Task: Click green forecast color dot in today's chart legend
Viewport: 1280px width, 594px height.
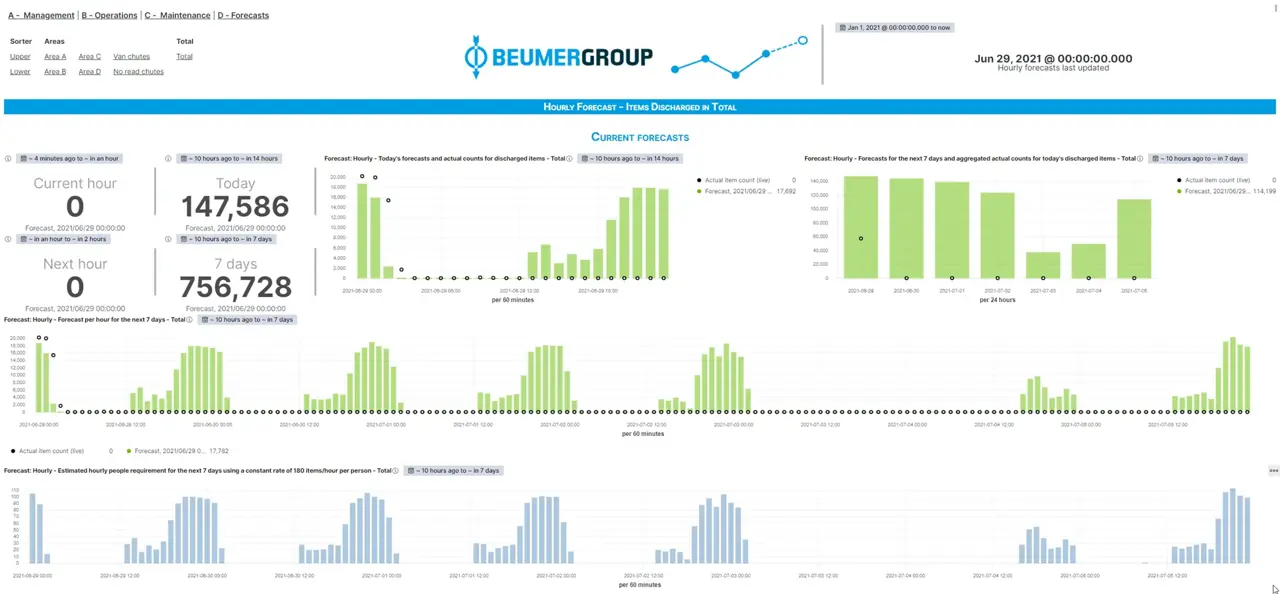Action: coord(699,190)
